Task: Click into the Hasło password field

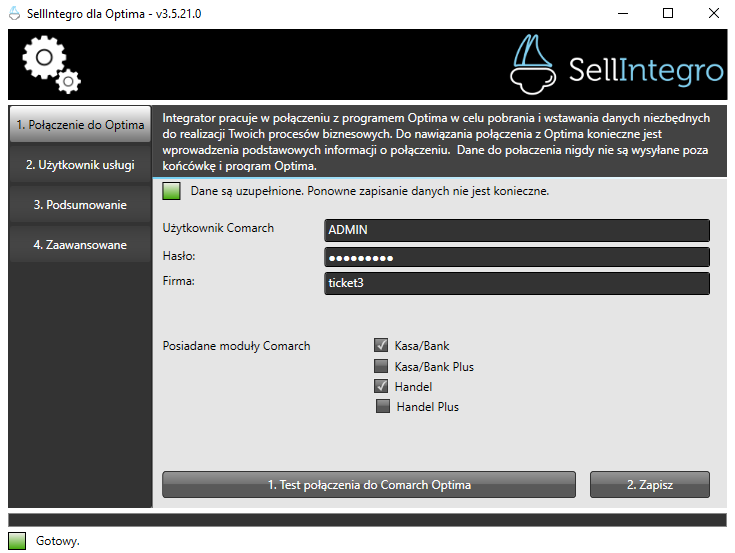Action: click(517, 257)
